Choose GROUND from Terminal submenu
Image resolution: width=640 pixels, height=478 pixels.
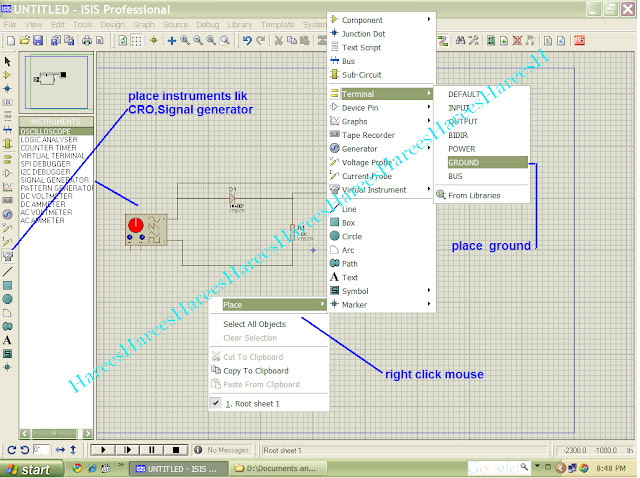pyautogui.click(x=487, y=162)
